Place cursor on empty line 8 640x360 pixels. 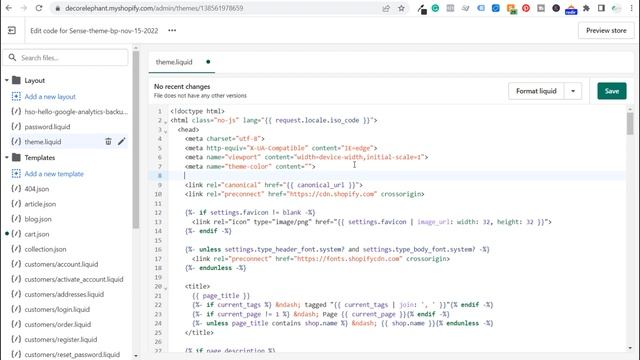(x=396, y=176)
